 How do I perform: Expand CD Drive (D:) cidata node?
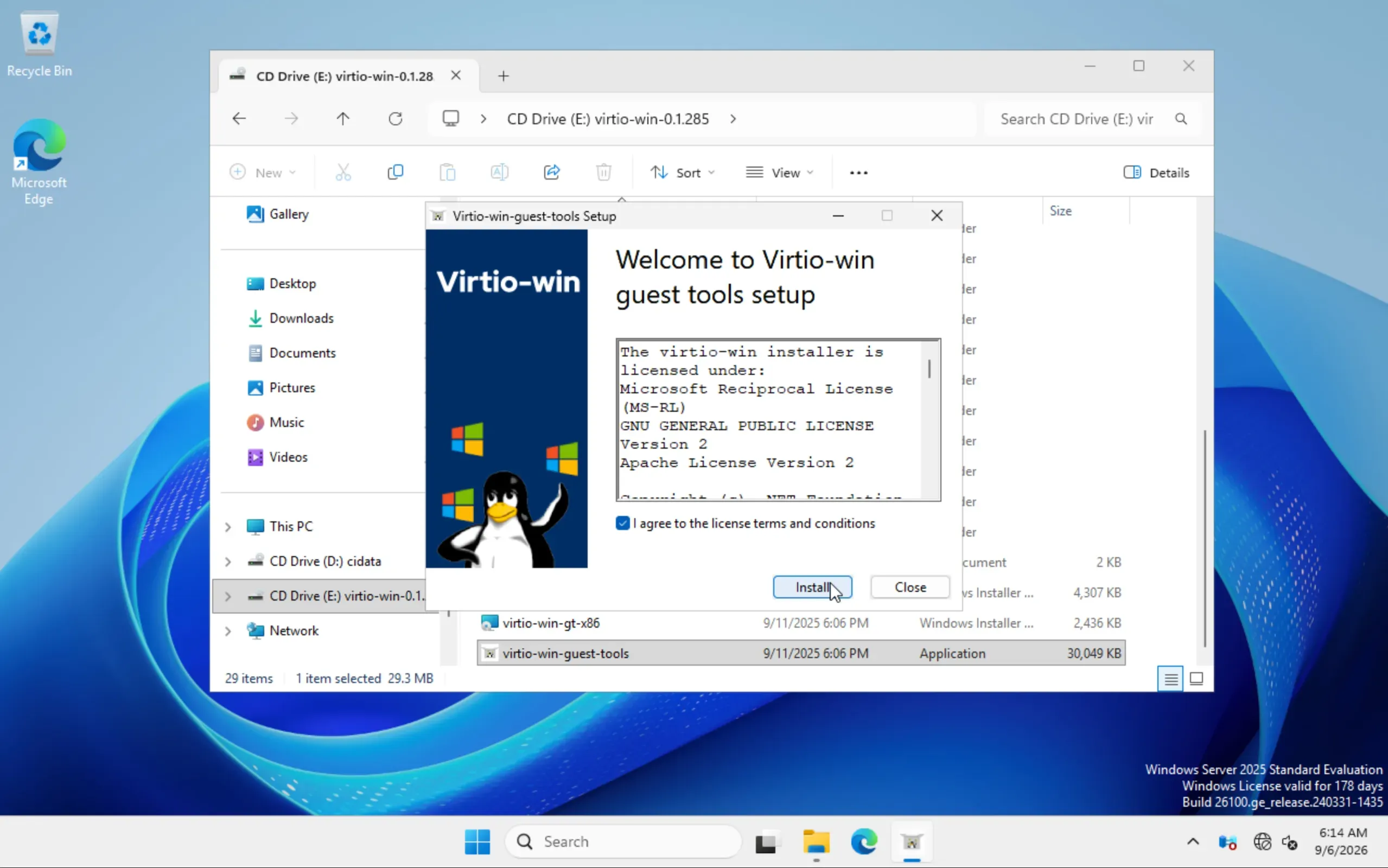coord(228,561)
